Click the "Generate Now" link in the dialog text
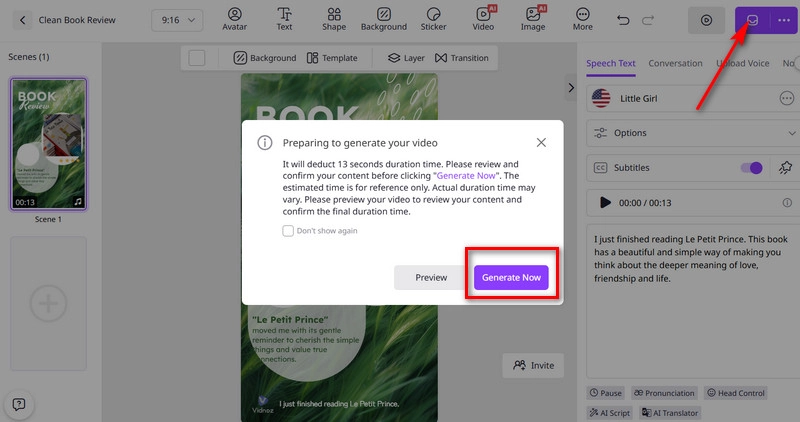 [x=466, y=176]
